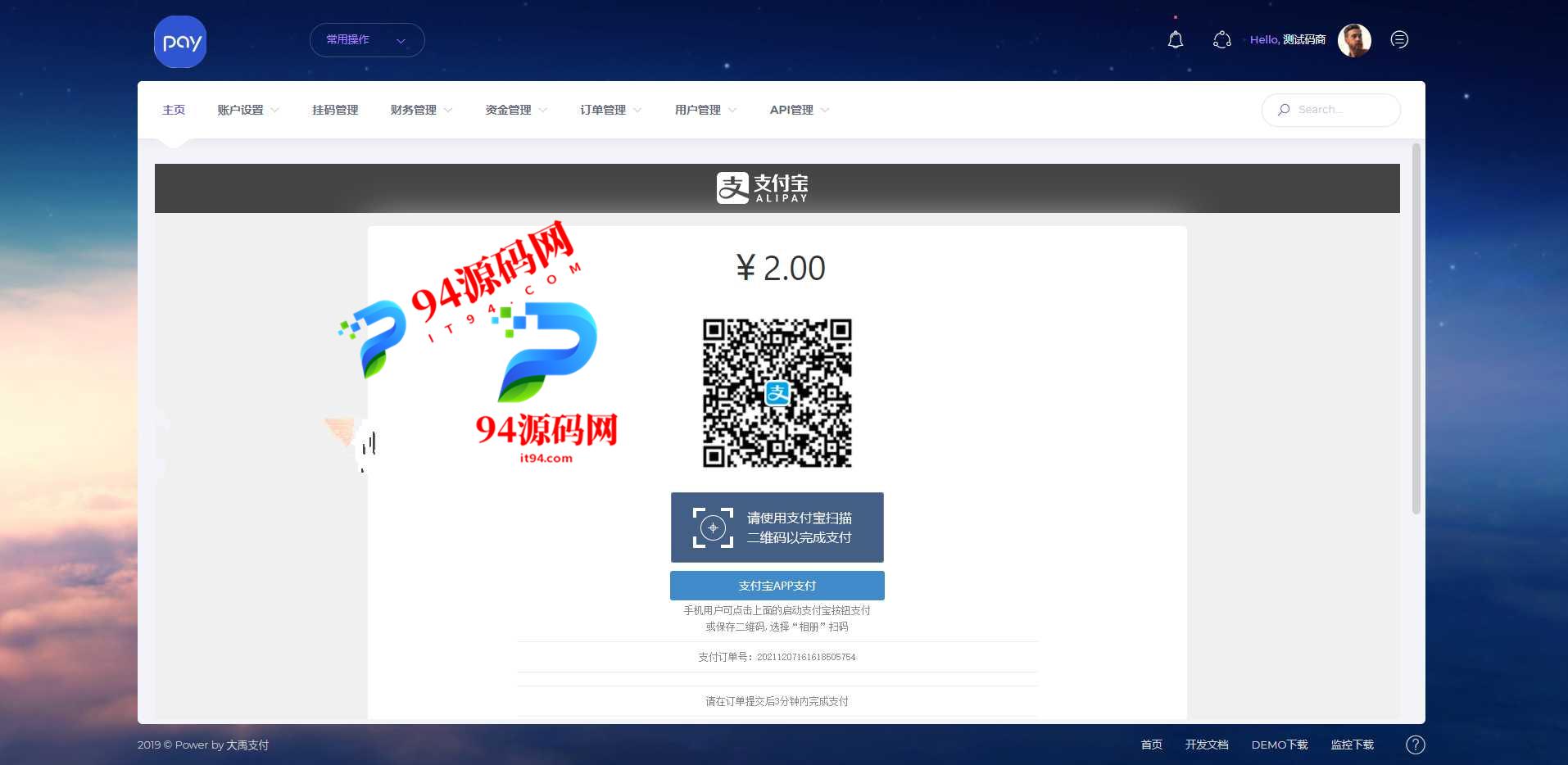Open the 常用操作 dropdown
Image resolution: width=1568 pixels, height=765 pixels.
pyautogui.click(x=367, y=40)
